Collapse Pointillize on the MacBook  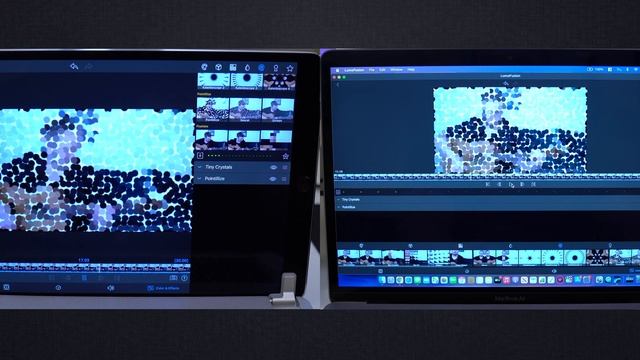[338, 207]
